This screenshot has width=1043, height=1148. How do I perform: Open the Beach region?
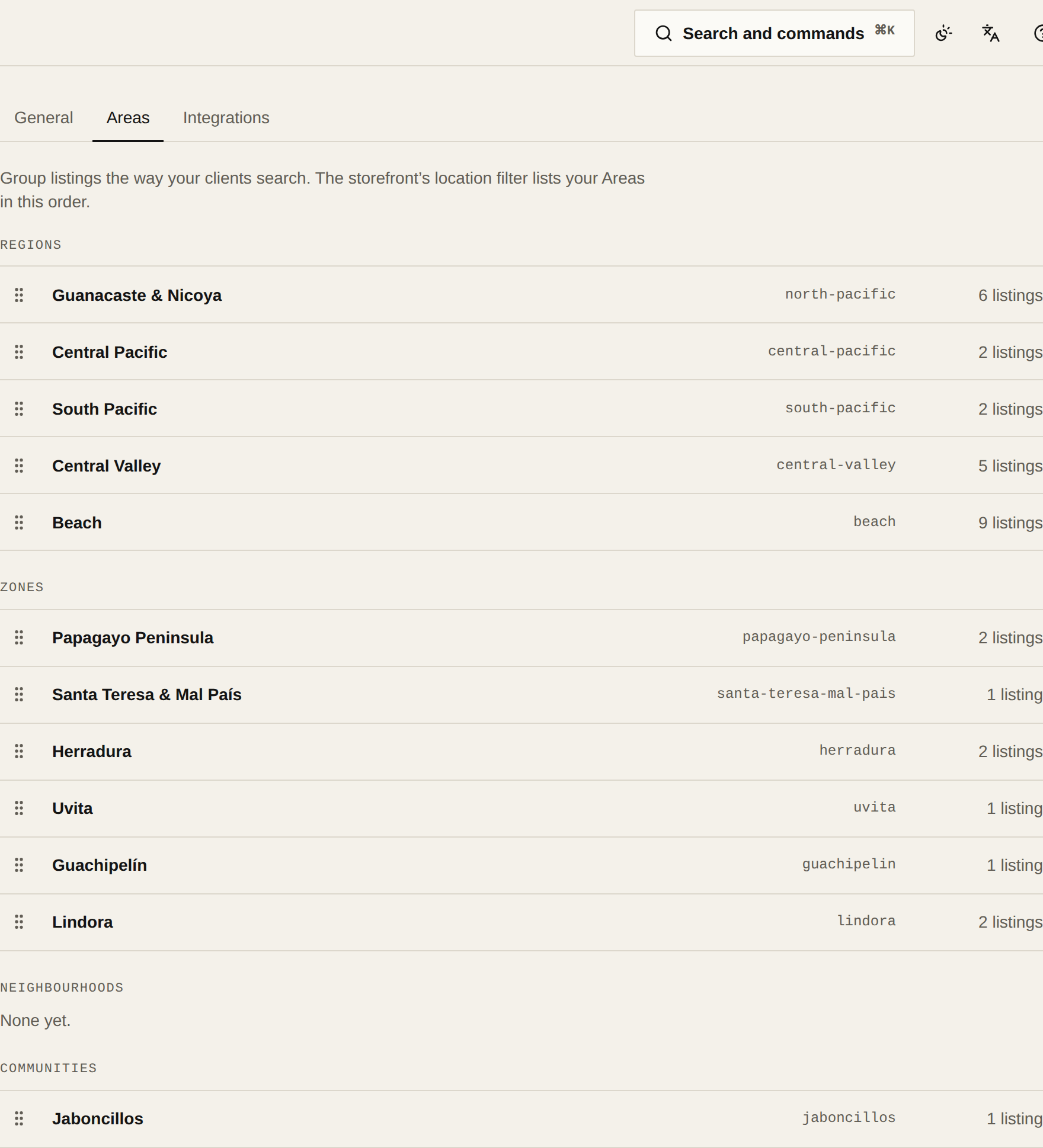click(77, 522)
